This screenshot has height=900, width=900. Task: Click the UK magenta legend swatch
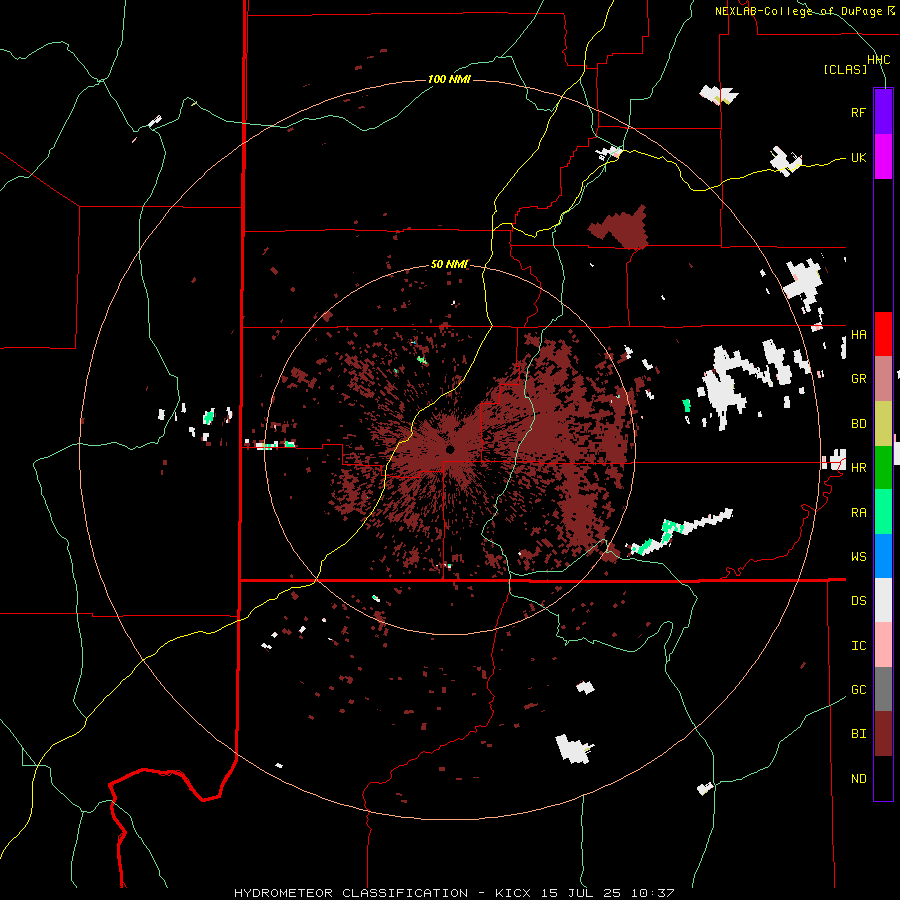tap(883, 157)
